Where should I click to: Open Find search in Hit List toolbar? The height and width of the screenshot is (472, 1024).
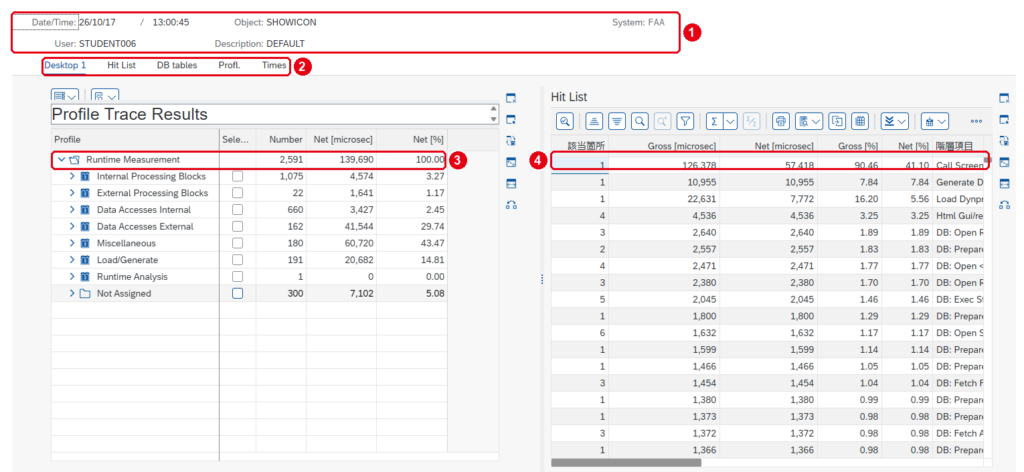tap(640, 121)
